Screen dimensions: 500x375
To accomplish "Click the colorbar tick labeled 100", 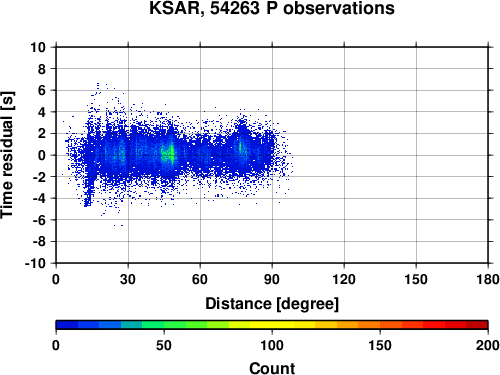I will [x=272, y=345].
